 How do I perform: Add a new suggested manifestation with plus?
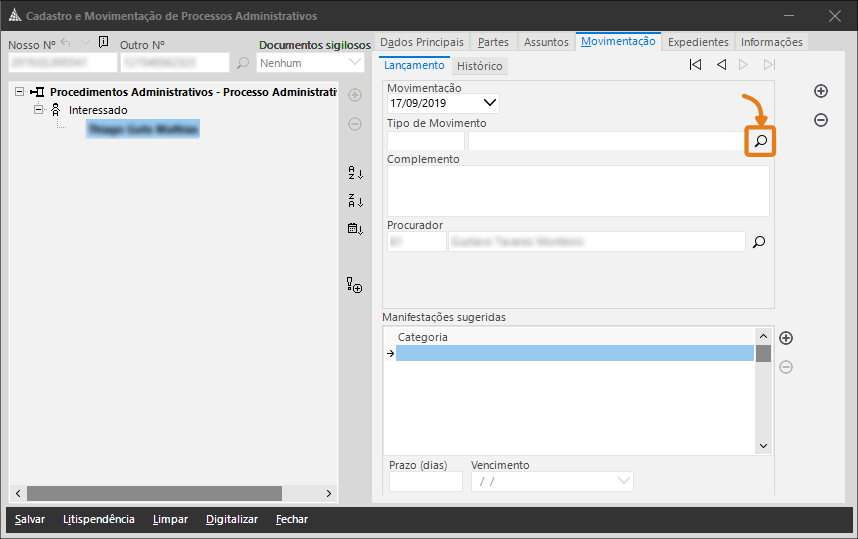click(786, 338)
